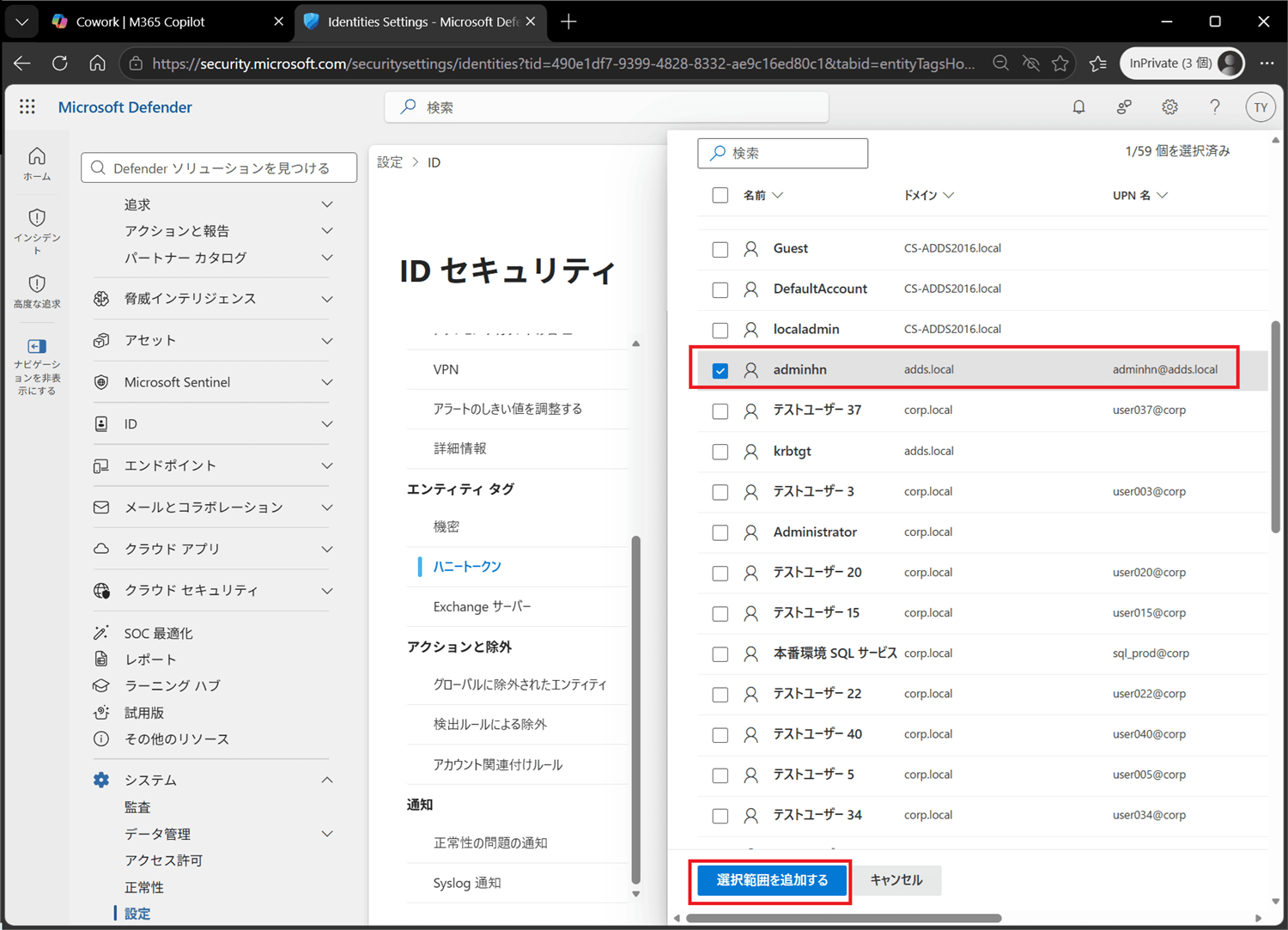Click the Defender top search box
The image size is (1288, 930).
click(x=606, y=107)
